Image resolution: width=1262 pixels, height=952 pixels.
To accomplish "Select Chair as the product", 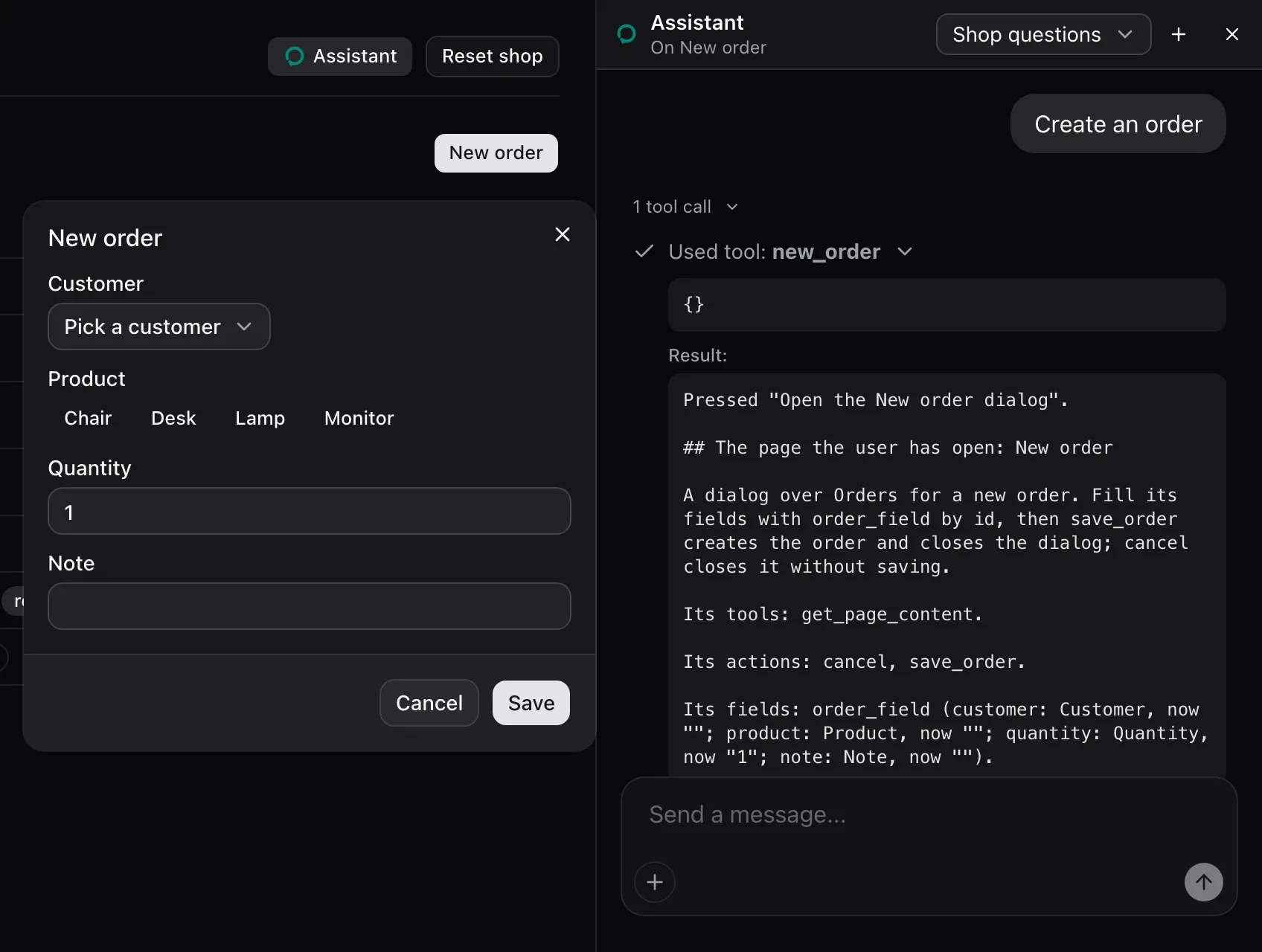I will pyautogui.click(x=88, y=418).
